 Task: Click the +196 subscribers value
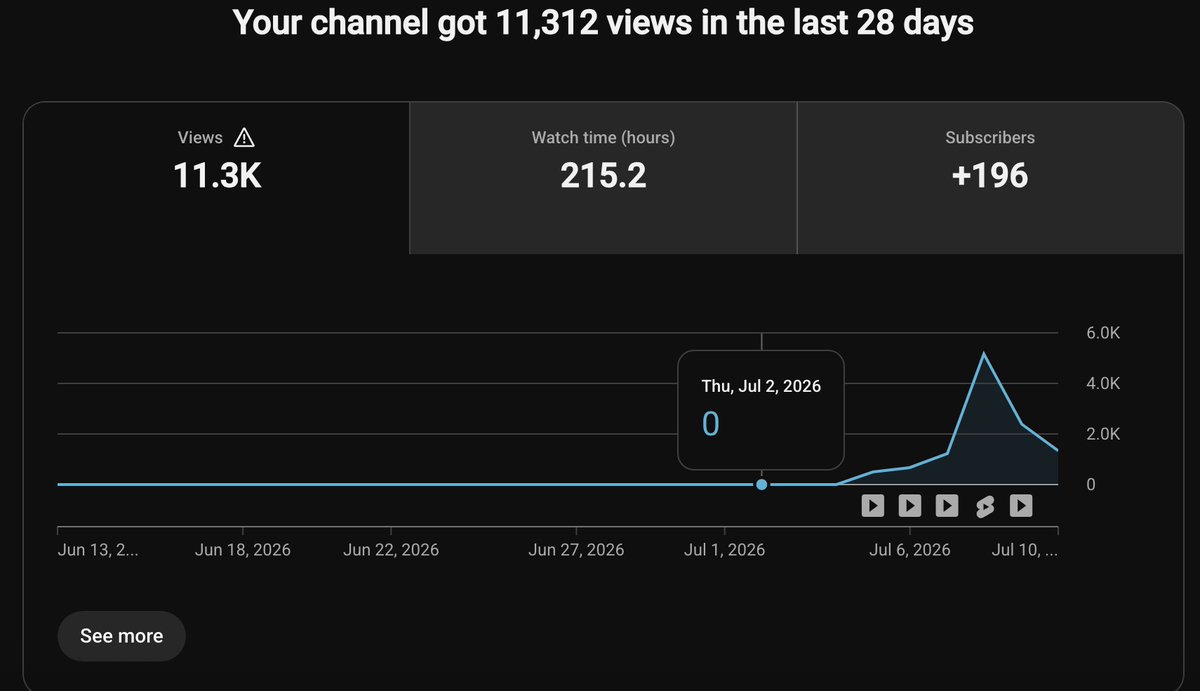point(990,176)
